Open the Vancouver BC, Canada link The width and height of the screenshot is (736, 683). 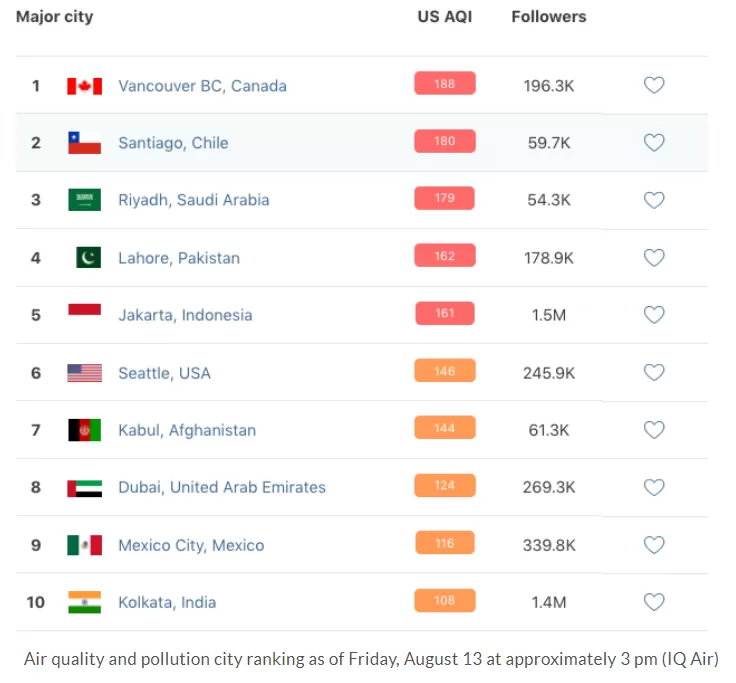[x=202, y=86]
